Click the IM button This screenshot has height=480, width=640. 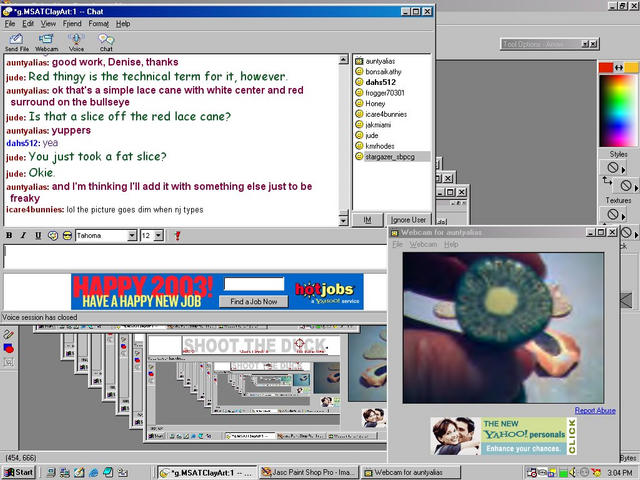367,220
